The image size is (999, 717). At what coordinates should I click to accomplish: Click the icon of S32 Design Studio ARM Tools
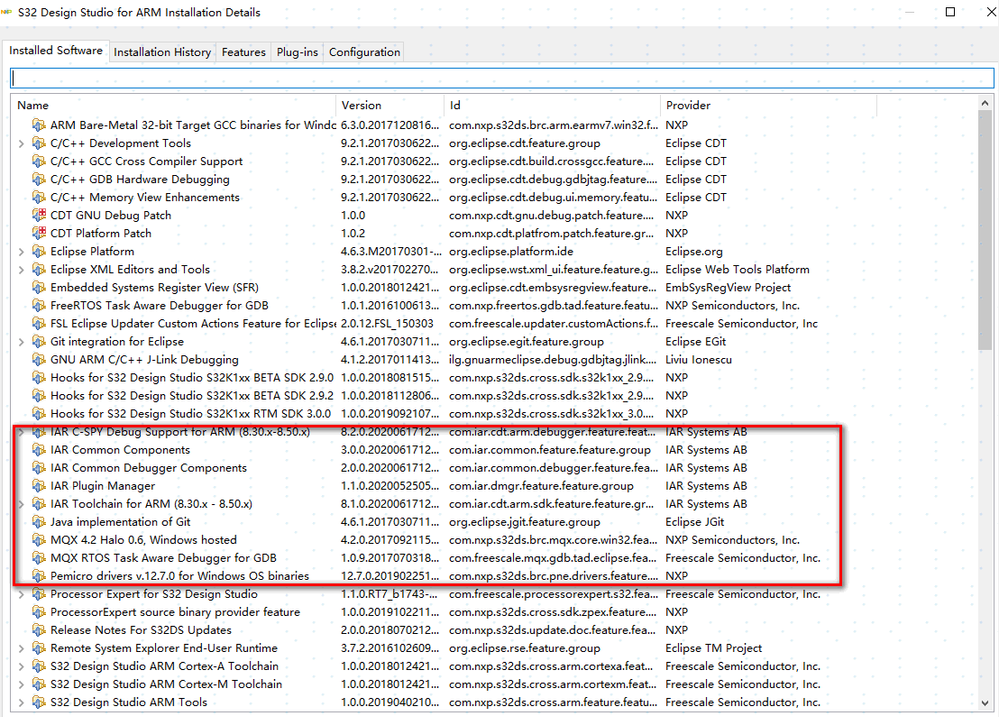click(39, 702)
